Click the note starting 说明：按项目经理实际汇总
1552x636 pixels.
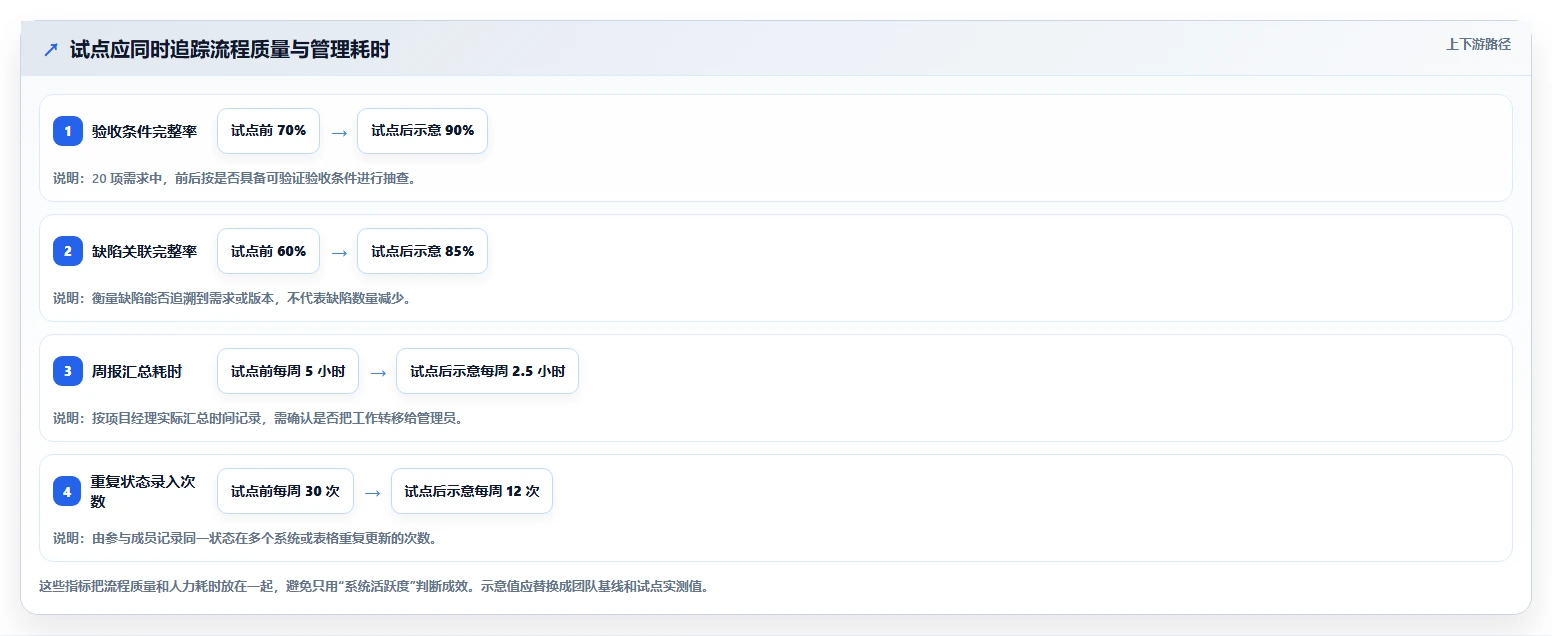pos(258,418)
